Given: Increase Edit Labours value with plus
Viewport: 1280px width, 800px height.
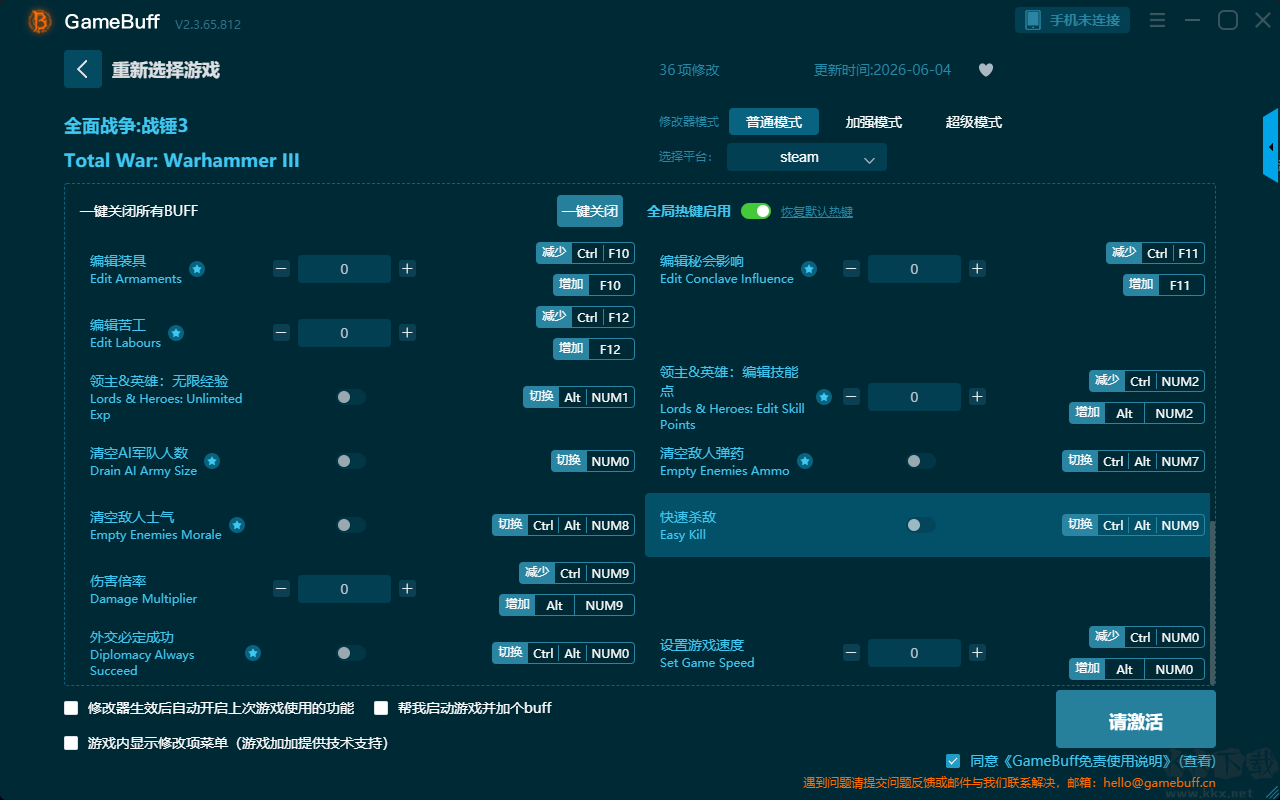Looking at the screenshot, I should 407,333.
